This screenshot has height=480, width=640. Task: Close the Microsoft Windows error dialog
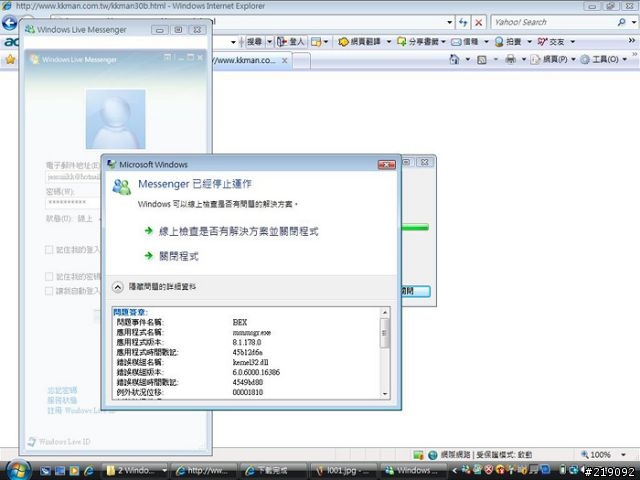(x=386, y=164)
